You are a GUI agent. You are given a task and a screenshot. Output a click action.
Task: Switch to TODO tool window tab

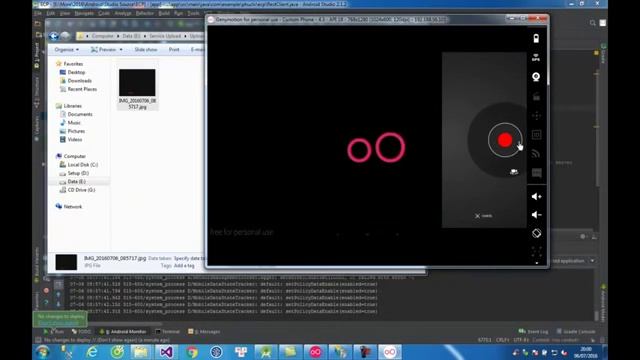[x=81, y=332]
